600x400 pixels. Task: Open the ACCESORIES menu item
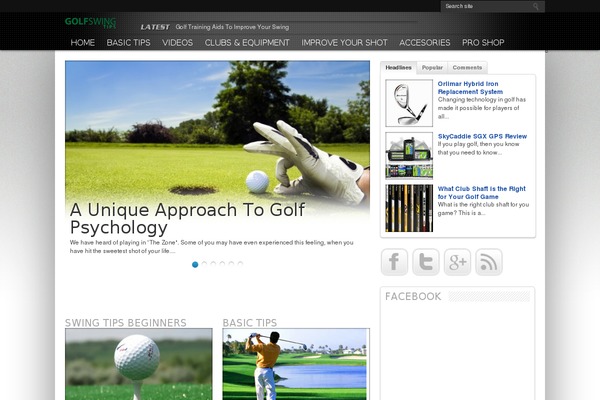click(x=425, y=42)
